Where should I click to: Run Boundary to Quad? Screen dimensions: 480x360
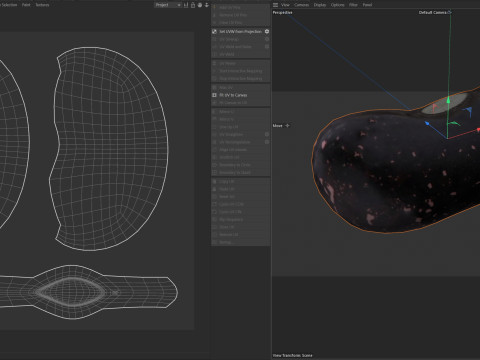(x=240, y=173)
